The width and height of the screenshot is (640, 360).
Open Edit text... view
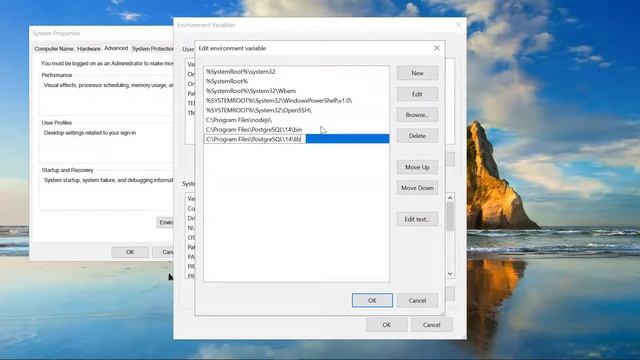[x=417, y=219]
